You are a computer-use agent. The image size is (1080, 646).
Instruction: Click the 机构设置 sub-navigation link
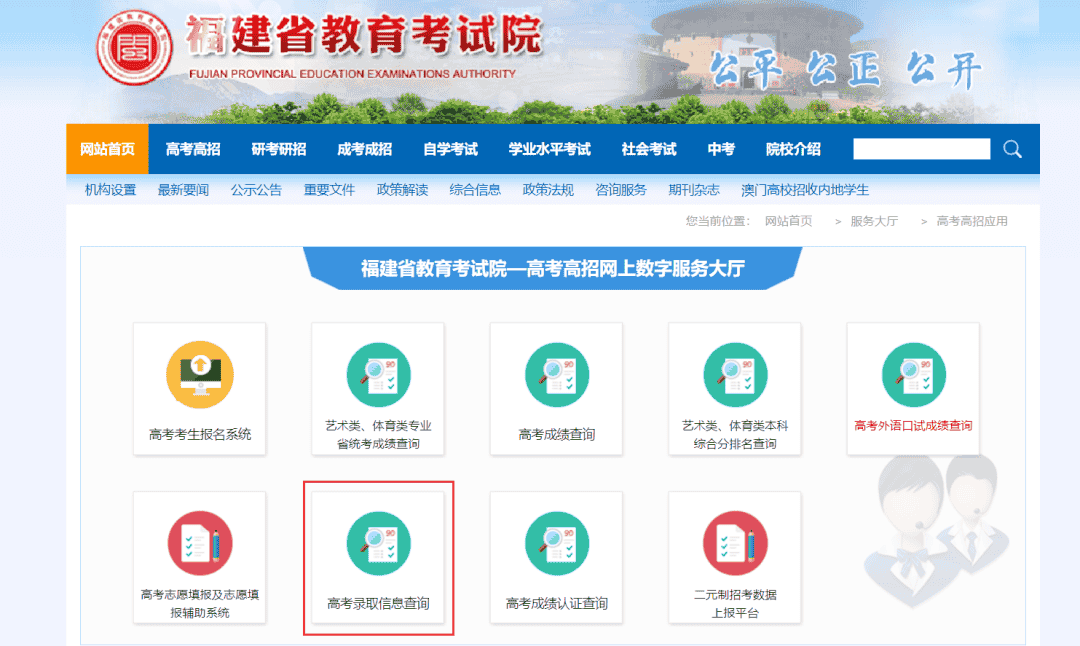pos(110,189)
